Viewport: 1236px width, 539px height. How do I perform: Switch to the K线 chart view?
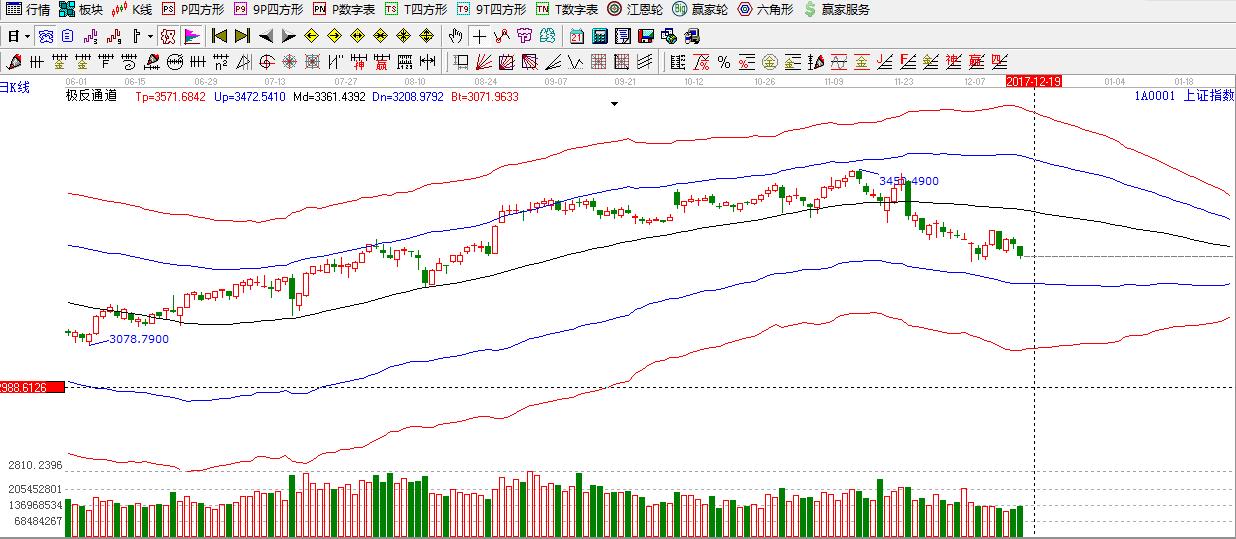(132, 9)
